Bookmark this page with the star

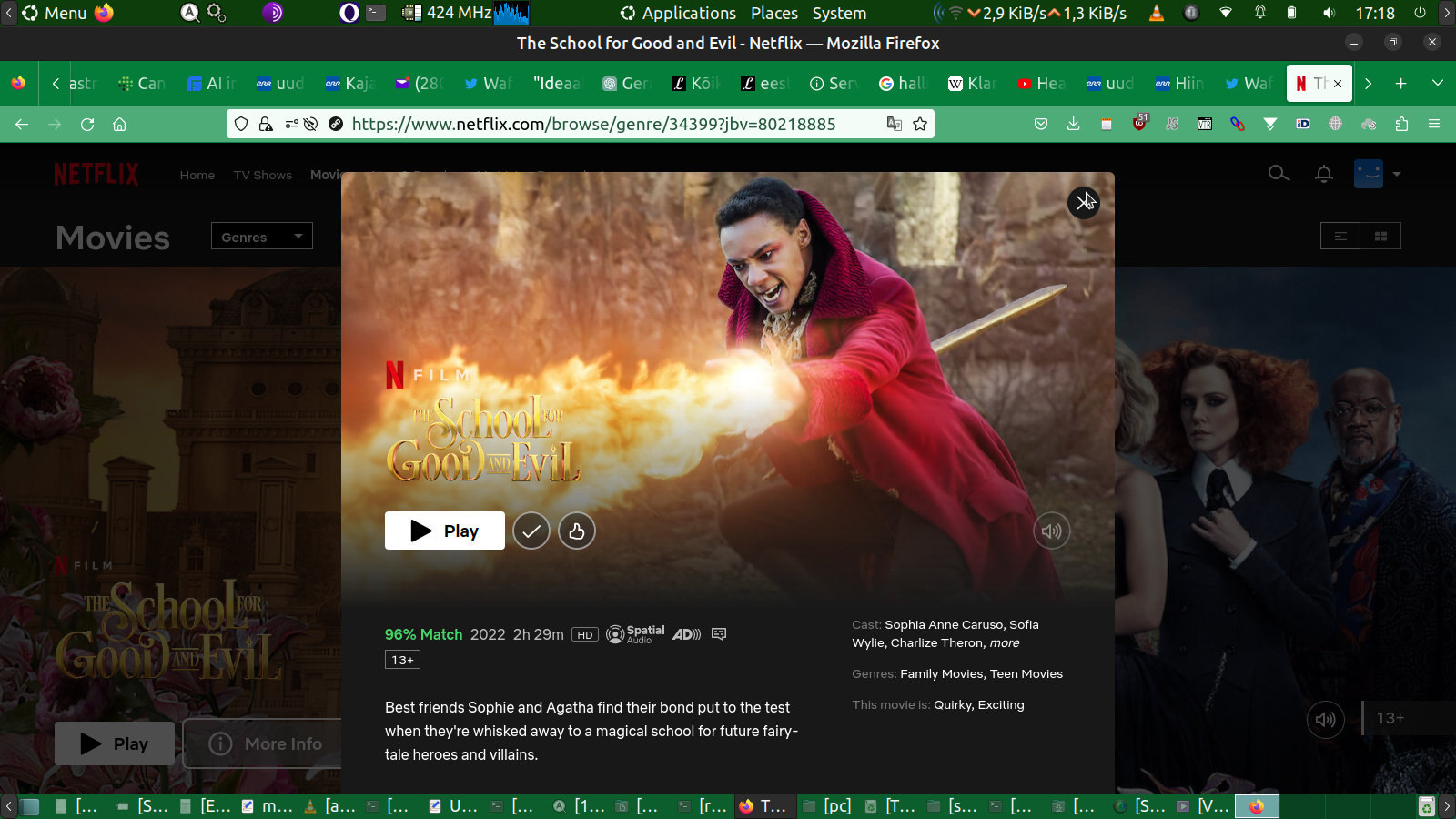point(920,124)
